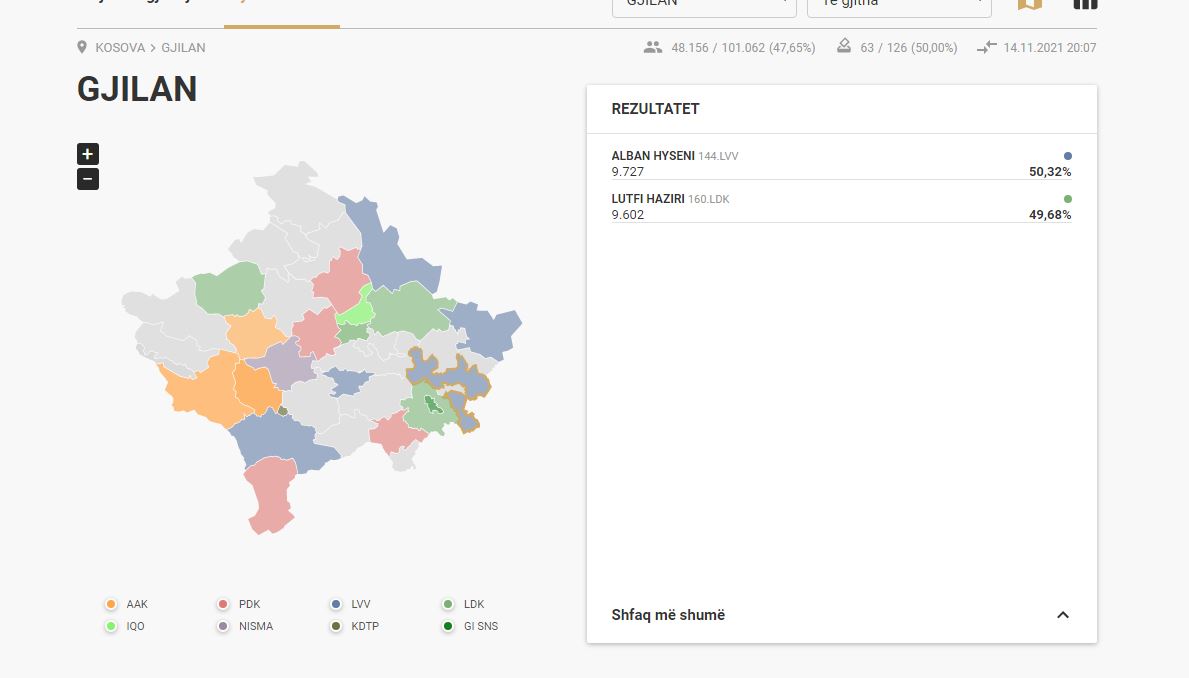Screen dimensions: 1189x678
Task: Click the timestamp 14.11.2021 20:07
Action: tap(1049, 48)
